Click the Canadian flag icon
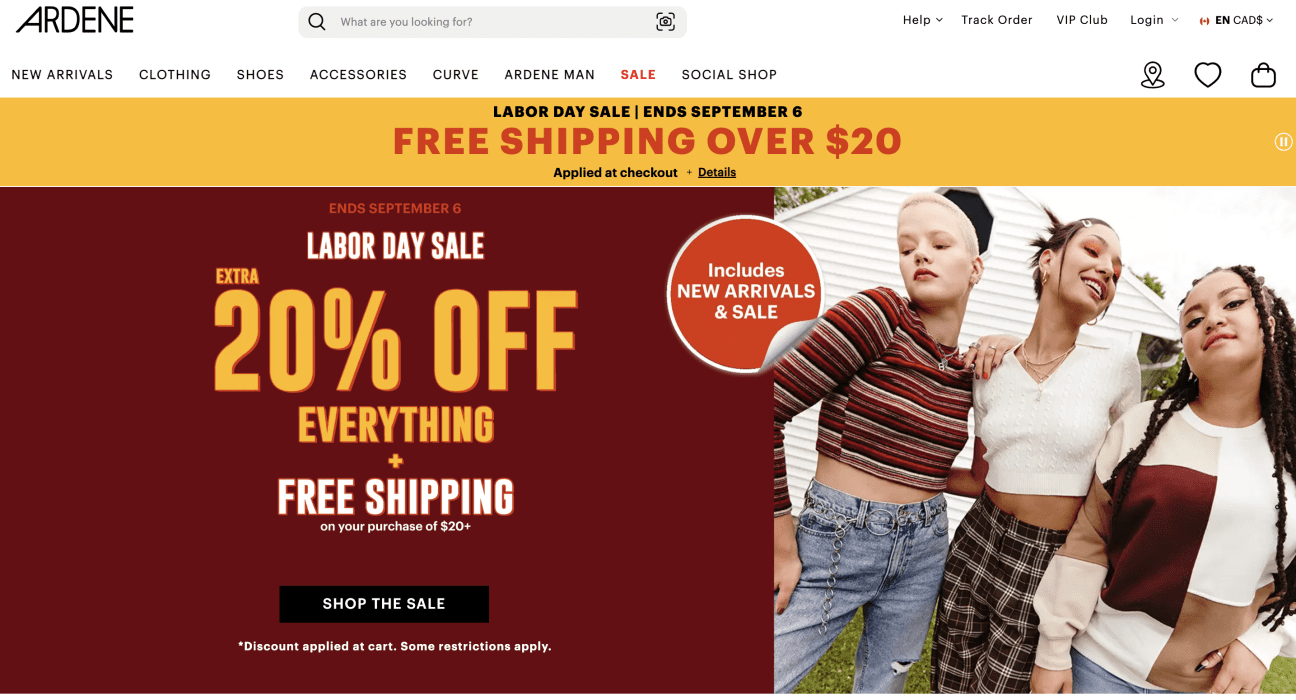1296x700 pixels. coord(1205,21)
